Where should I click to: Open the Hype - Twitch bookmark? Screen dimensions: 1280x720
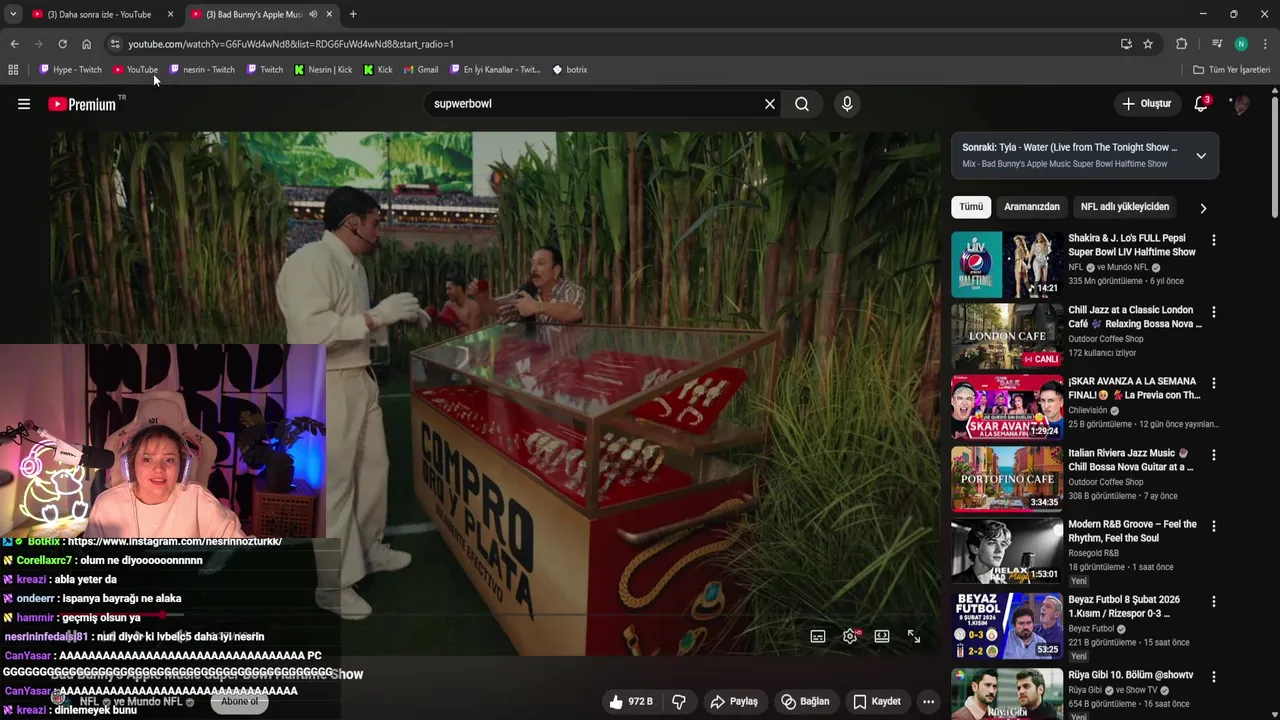[x=70, y=70]
